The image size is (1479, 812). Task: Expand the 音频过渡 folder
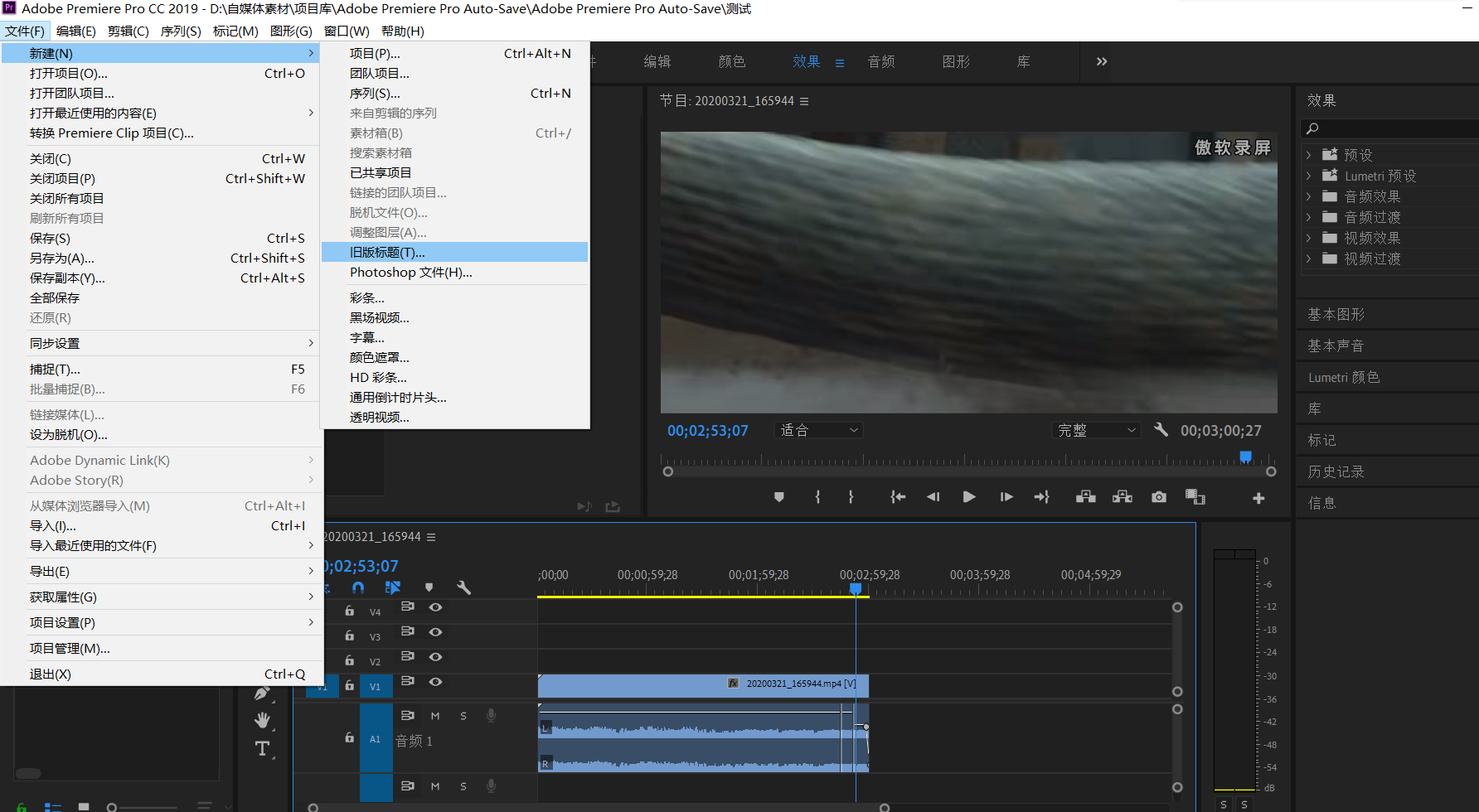[1309, 217]
